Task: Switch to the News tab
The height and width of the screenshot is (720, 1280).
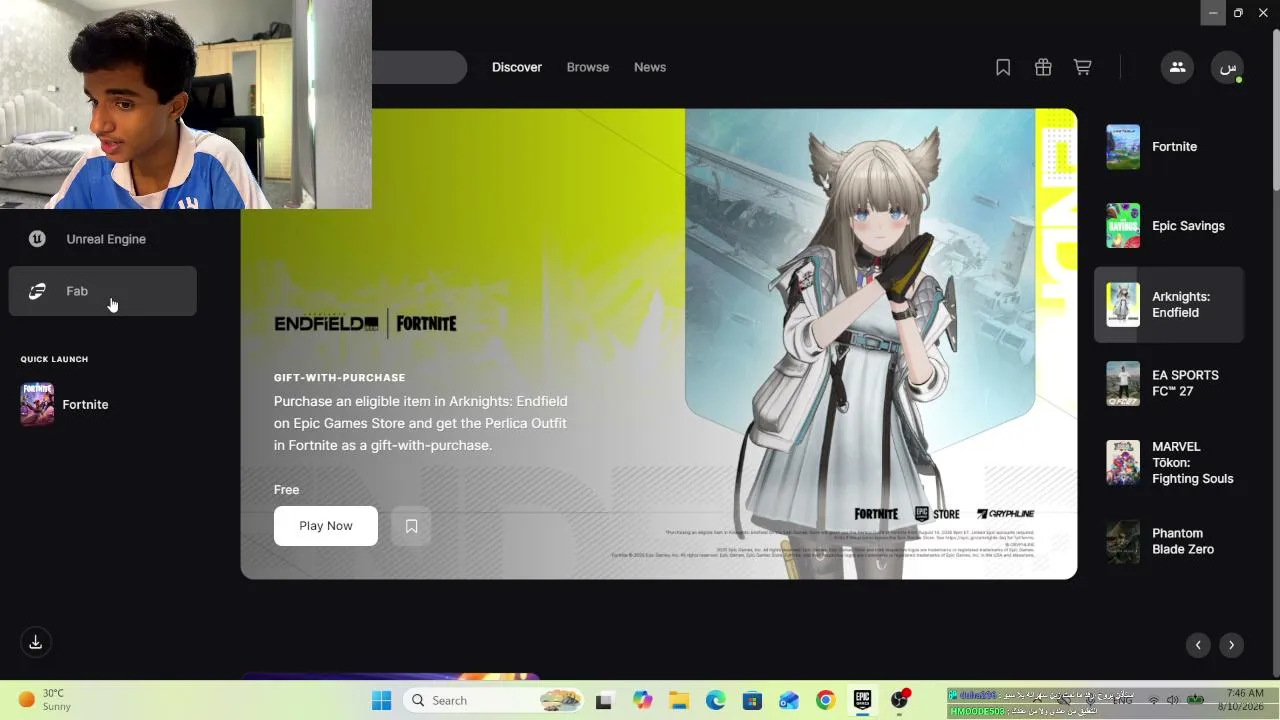Action: 650,67
